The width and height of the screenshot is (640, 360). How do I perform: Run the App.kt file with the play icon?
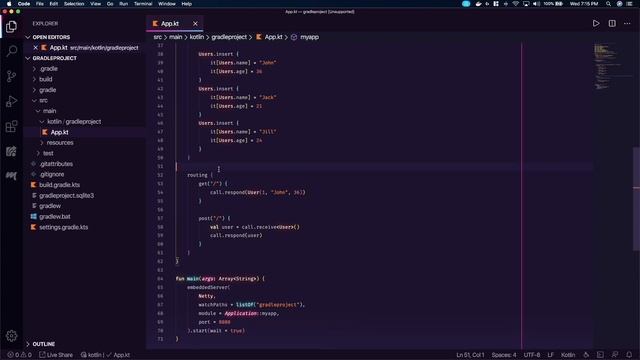(596, 23)
